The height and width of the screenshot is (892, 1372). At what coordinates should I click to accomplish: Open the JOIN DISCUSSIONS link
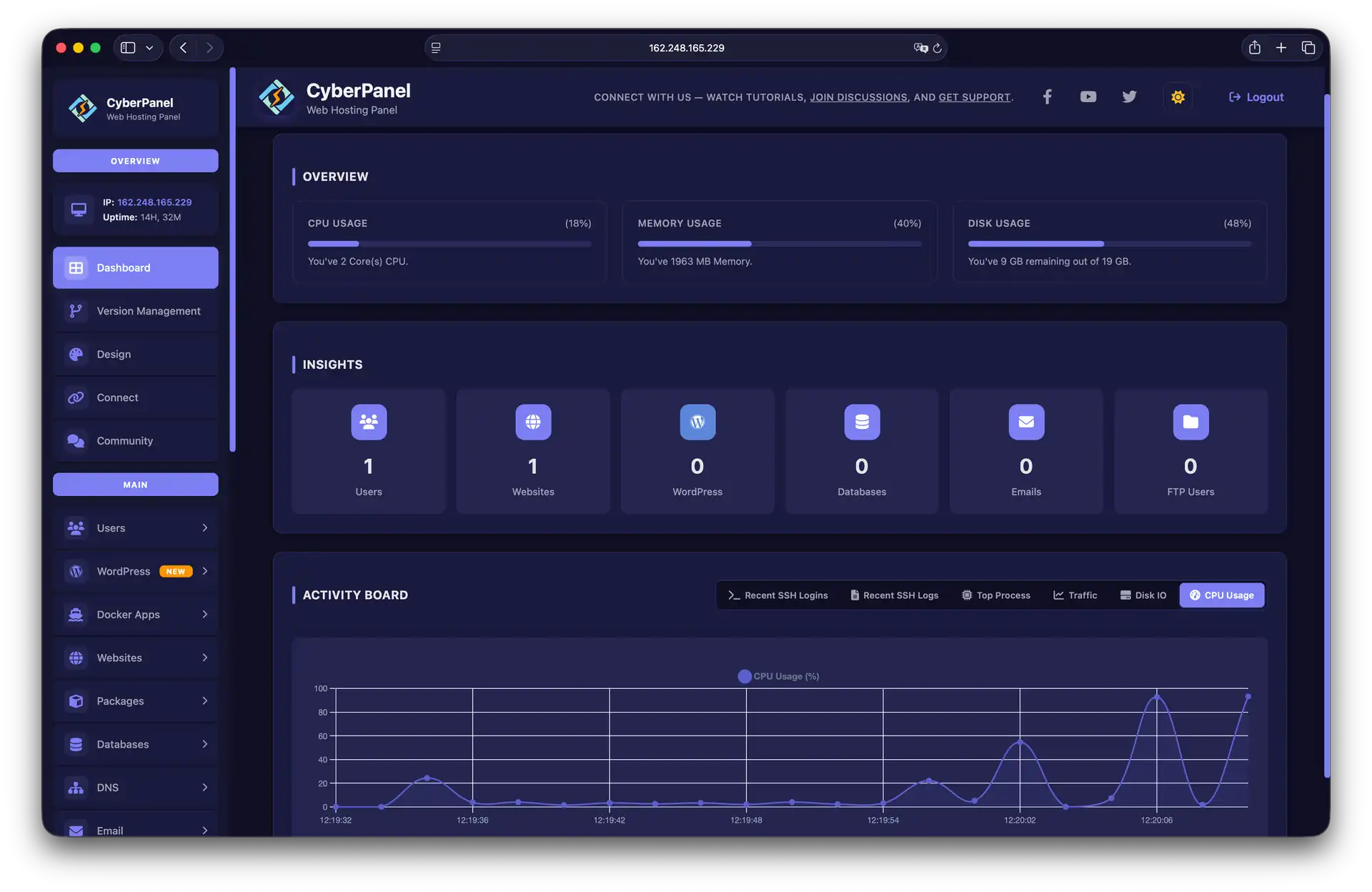[x=859, y=97]
